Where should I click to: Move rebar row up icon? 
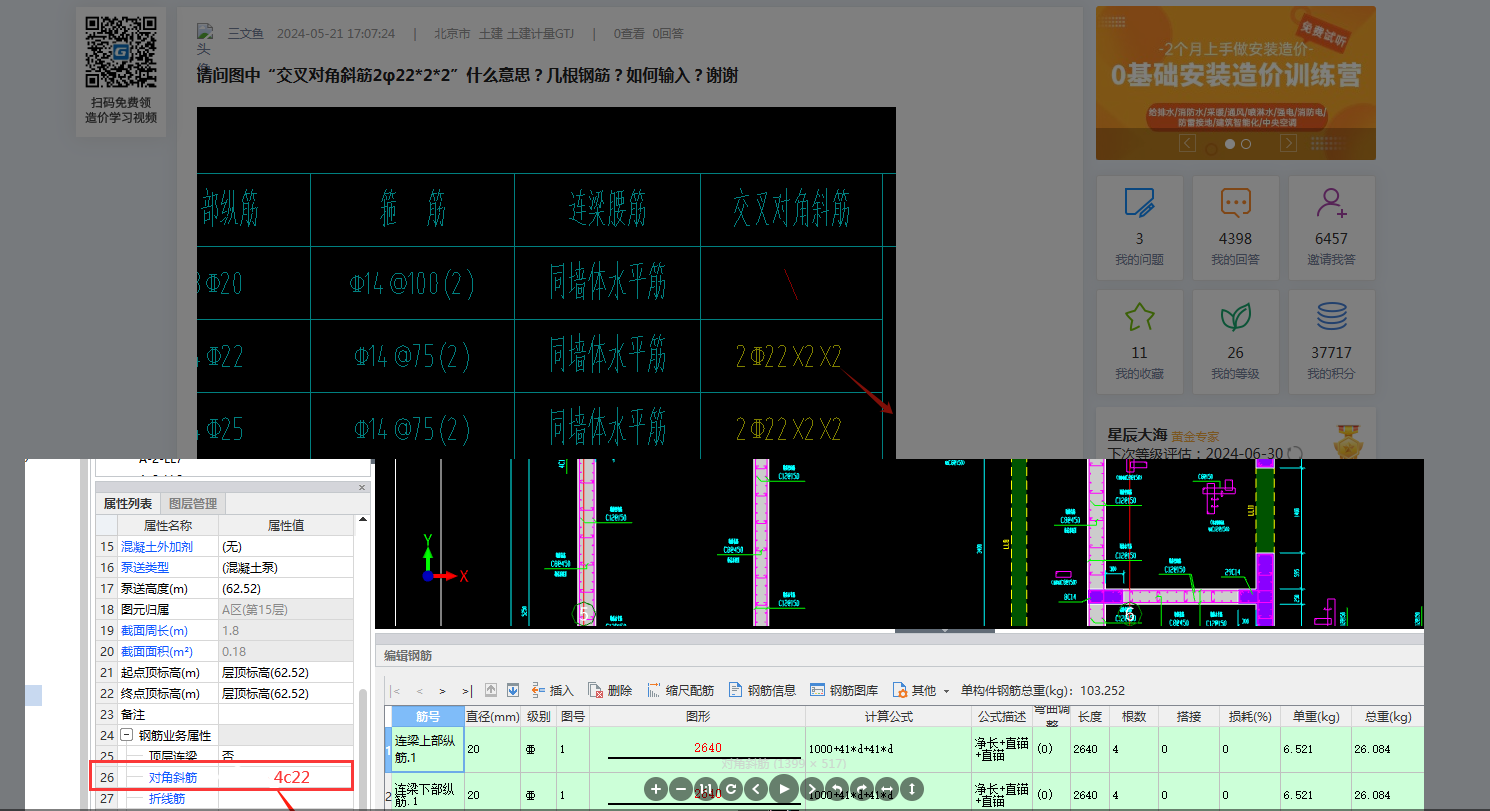point(491,690)
